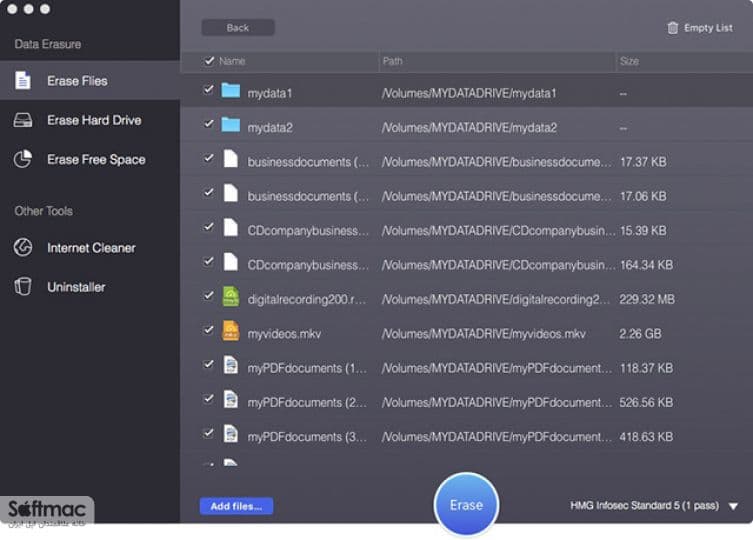Select the myvideos.mkv file name

284,334
